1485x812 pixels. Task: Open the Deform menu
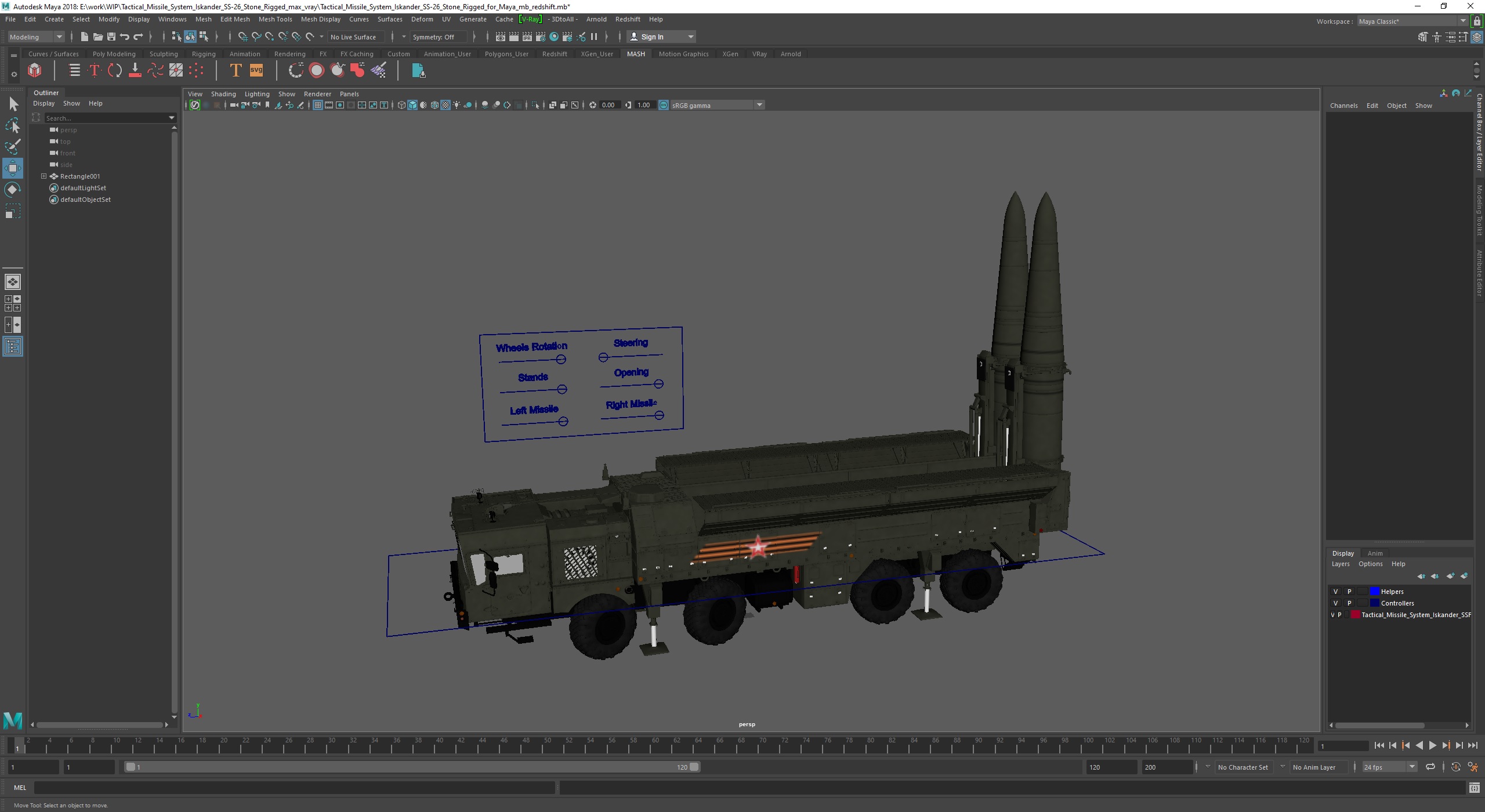tap(422, 19)
